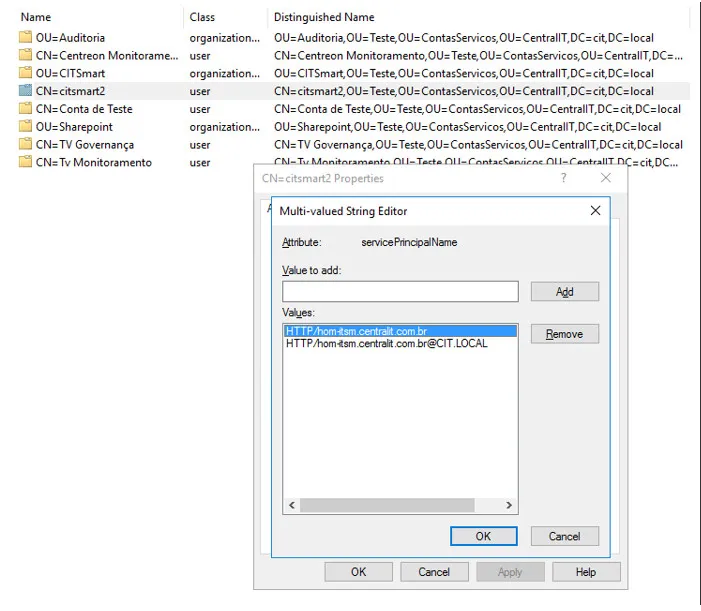Click the class cell of OU=Auditoria row
This screenshot has height=611, width=701.
tap(224, 38)
